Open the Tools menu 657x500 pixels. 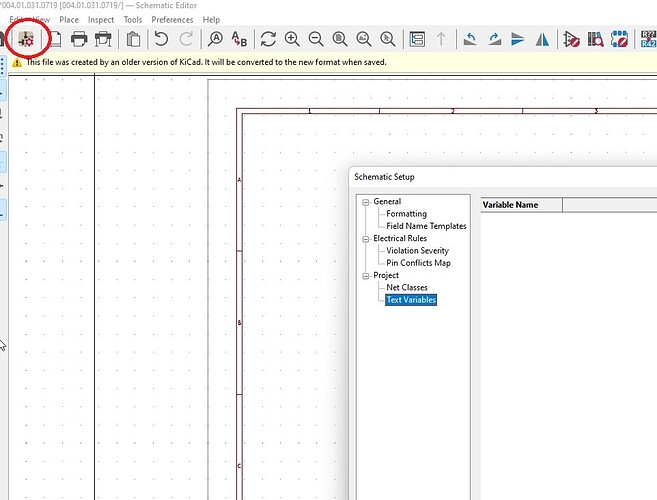tap(133, 20)
